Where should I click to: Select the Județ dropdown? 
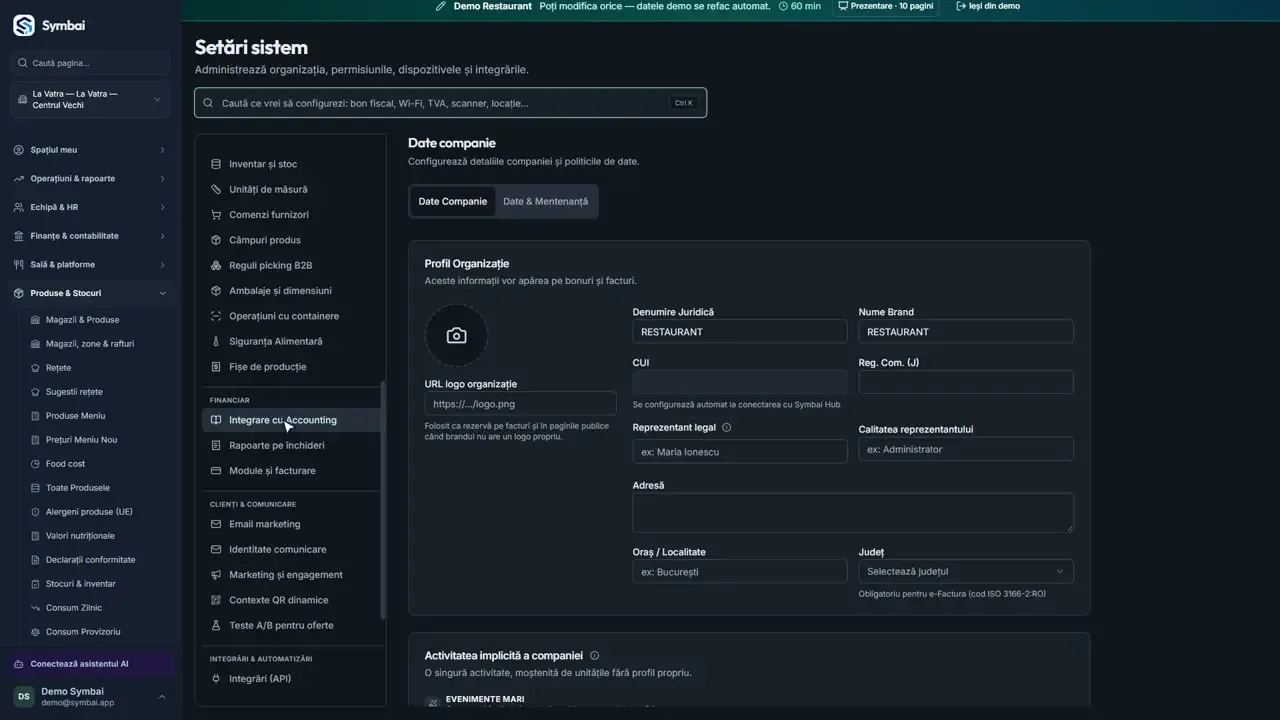966,572
